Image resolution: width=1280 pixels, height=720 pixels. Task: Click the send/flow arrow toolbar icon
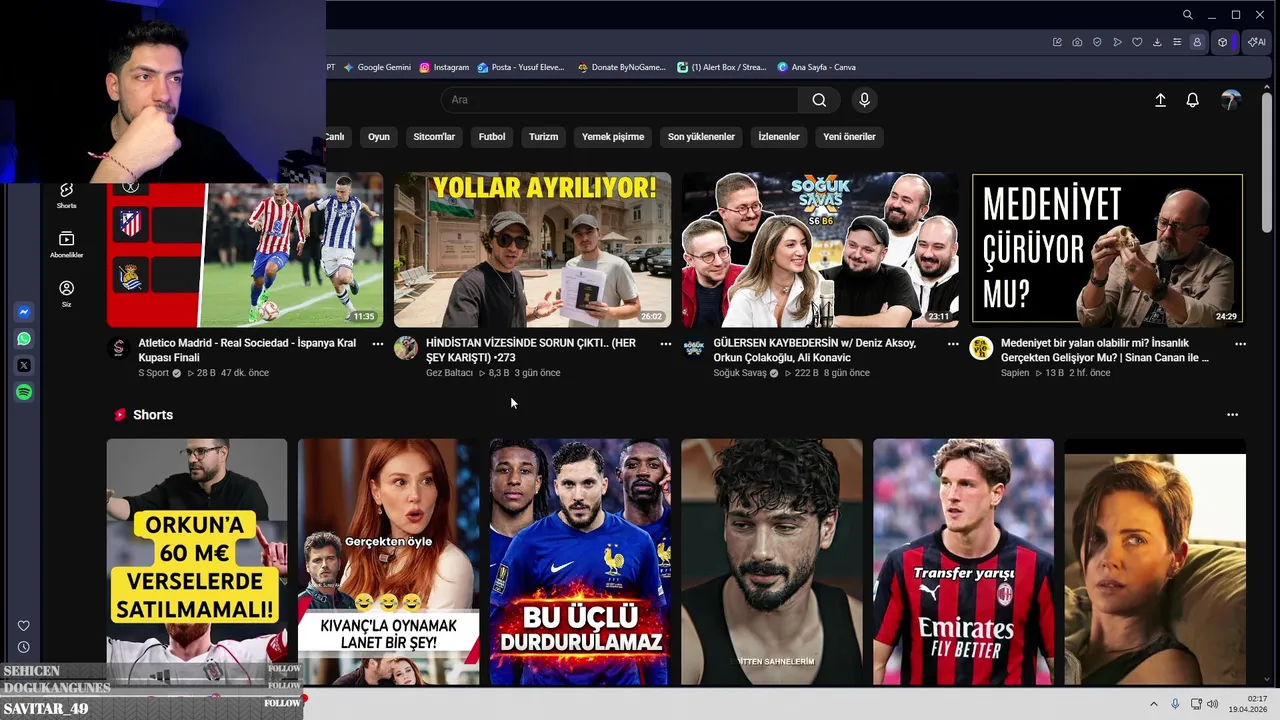1117,42
